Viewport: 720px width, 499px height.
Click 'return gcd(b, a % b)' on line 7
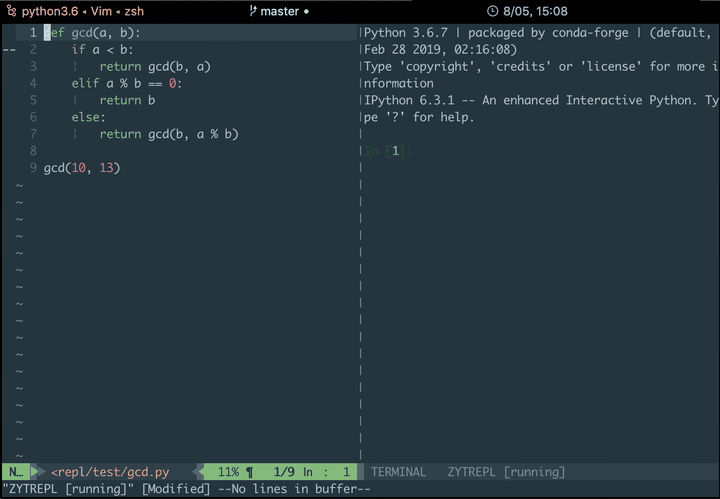[169, 134]
